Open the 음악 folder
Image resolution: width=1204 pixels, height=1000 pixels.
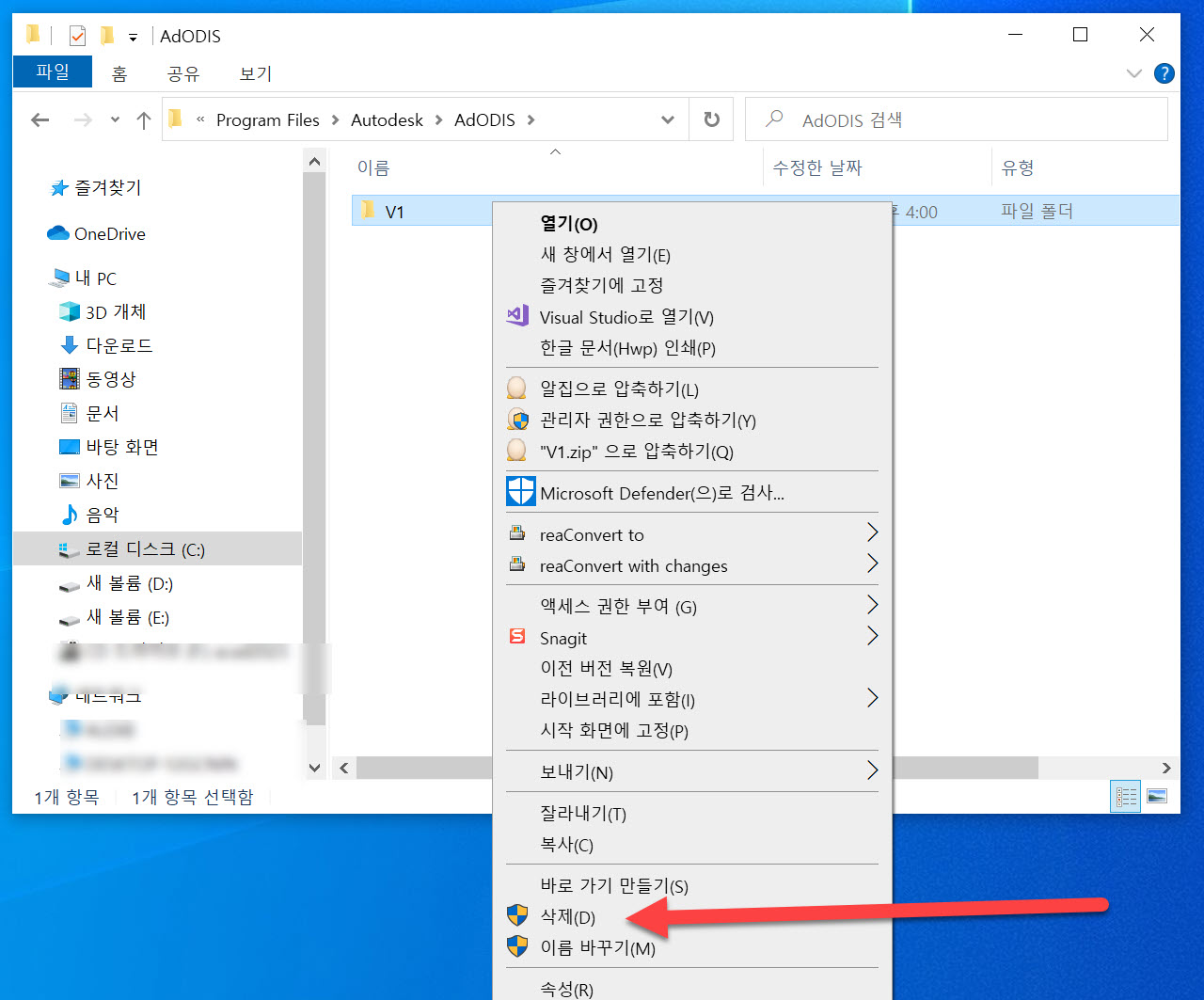click(90, 515)
